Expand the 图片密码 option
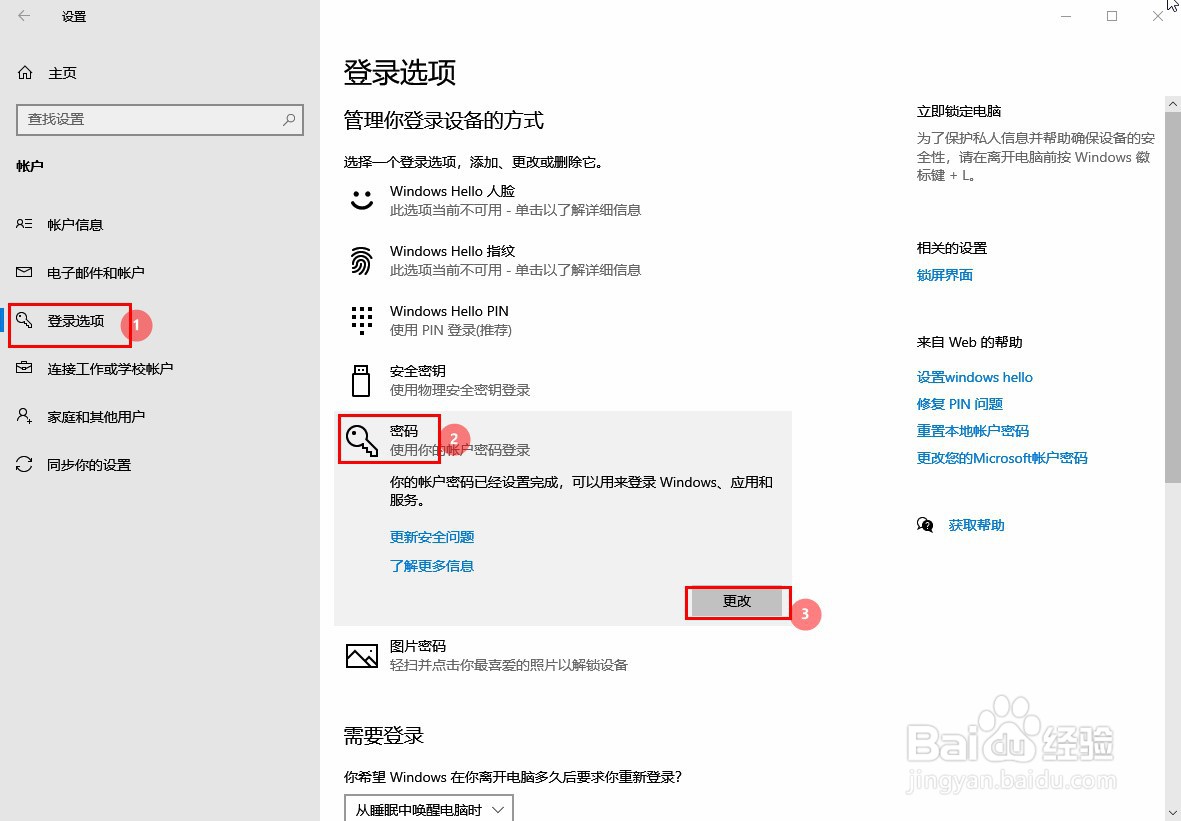This screenshot has height=821, width=1181. pos(563,655)
